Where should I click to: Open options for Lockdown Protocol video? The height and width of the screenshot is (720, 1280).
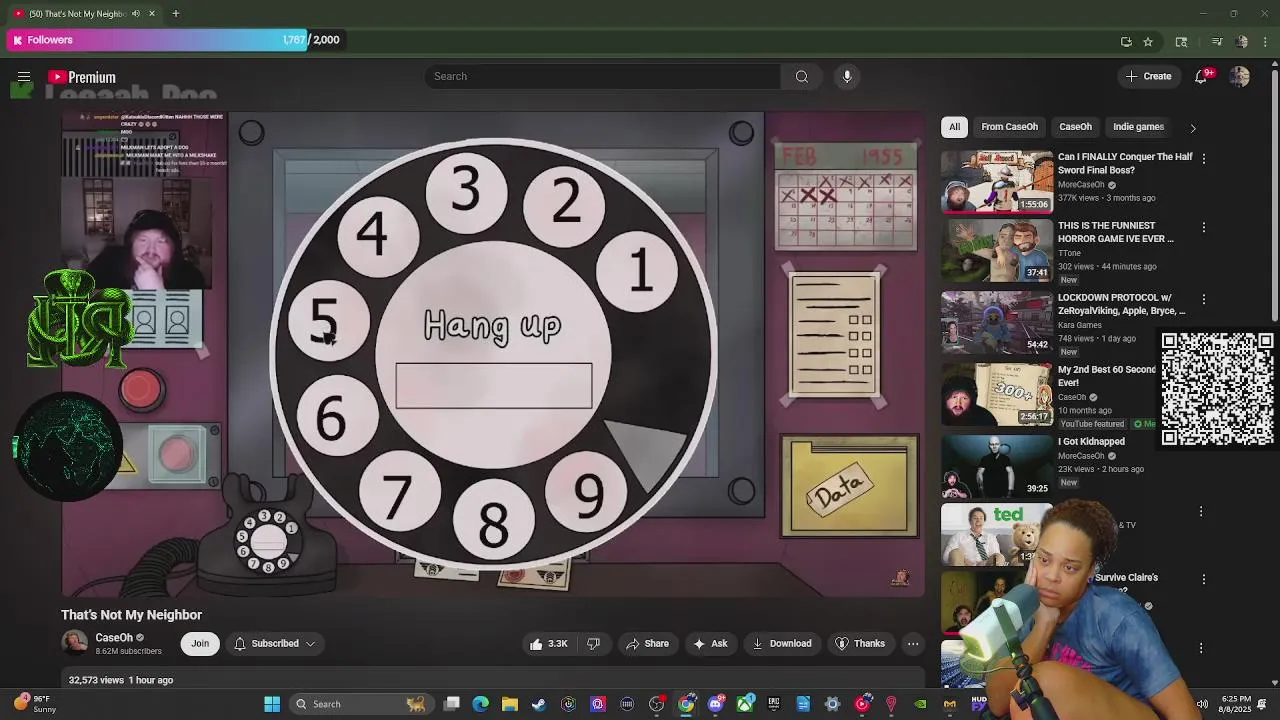click(1204, 300)
